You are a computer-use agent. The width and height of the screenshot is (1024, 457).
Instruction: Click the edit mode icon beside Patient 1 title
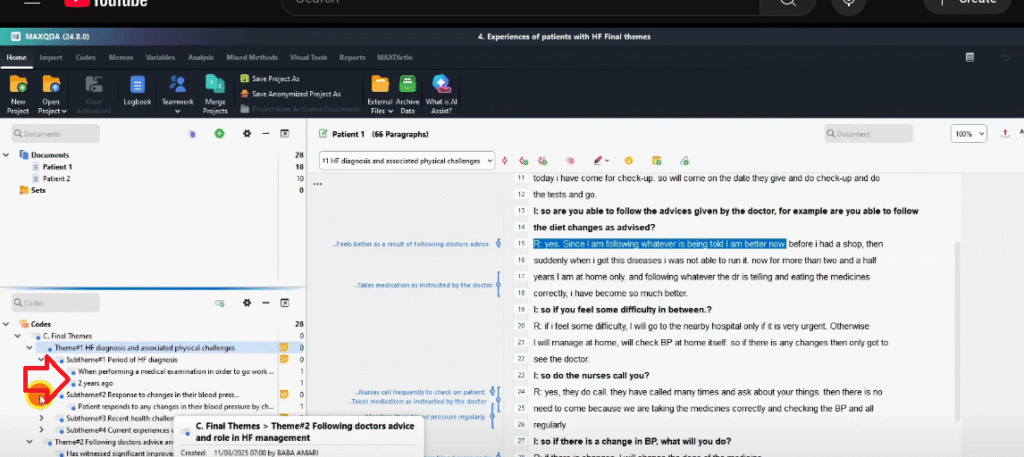[x=323, y=134]
